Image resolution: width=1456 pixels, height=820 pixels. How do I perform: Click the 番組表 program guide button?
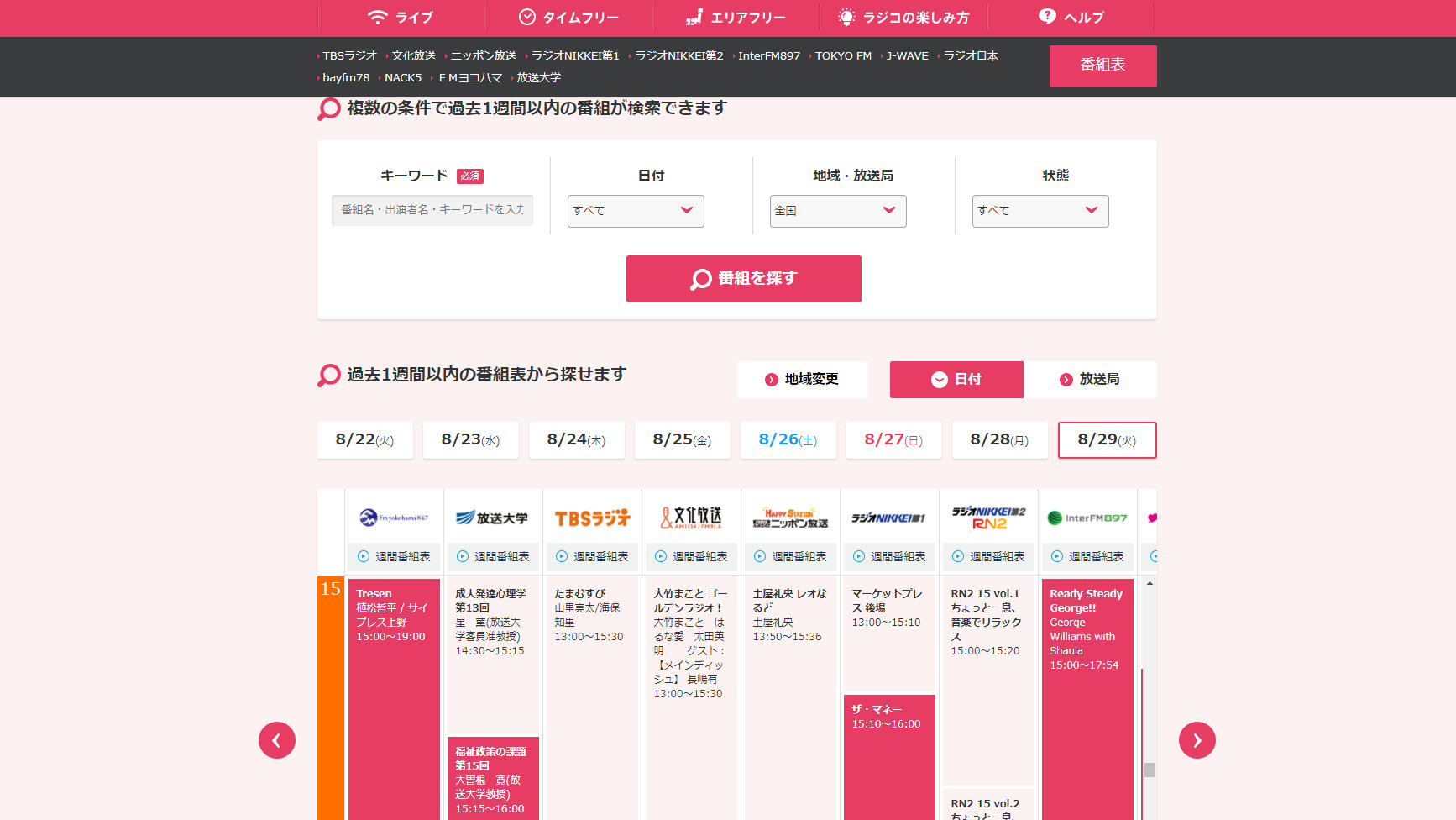(1102, 66)
